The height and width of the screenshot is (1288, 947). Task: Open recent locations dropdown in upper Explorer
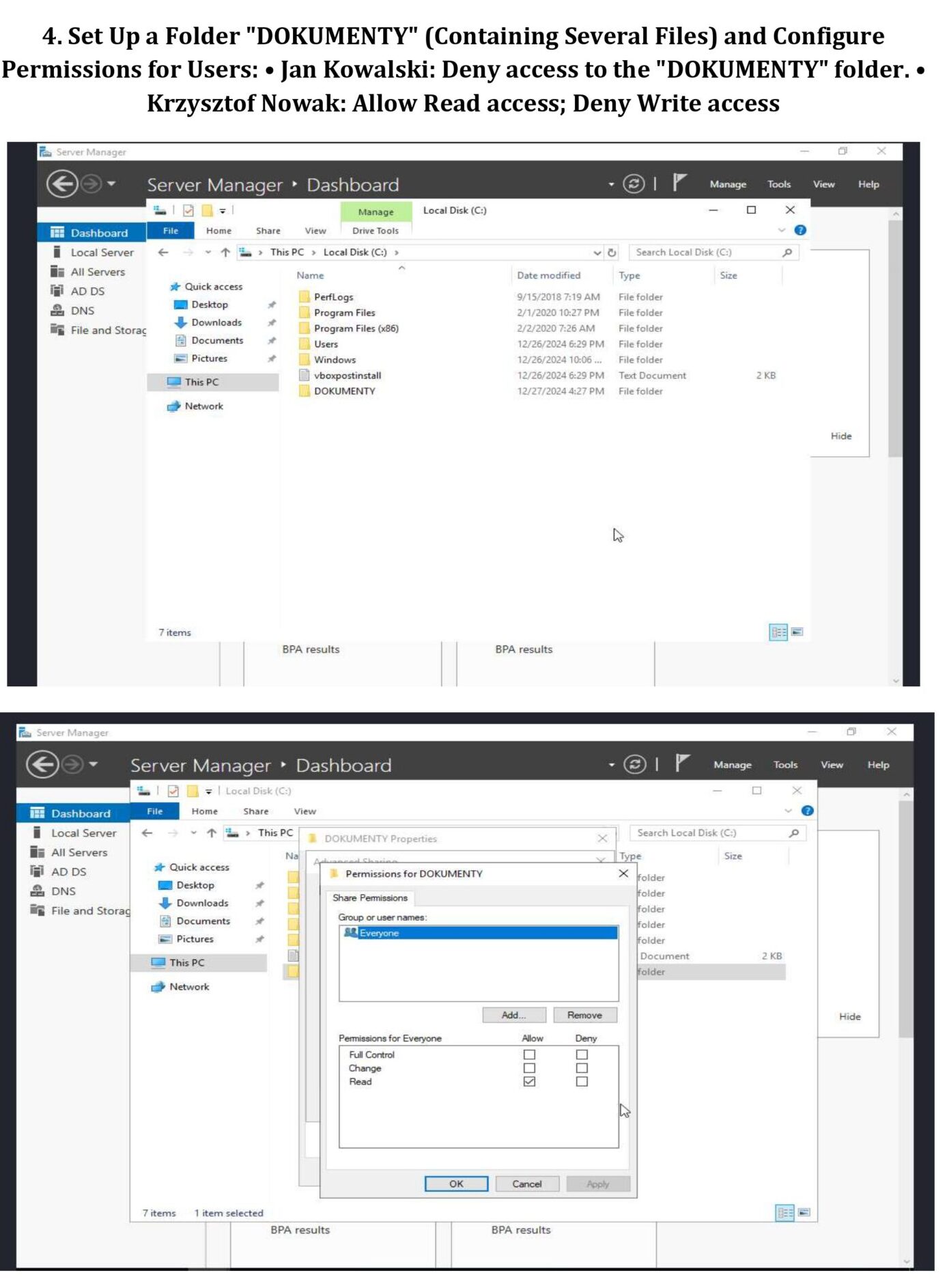[x=208, y=253]
